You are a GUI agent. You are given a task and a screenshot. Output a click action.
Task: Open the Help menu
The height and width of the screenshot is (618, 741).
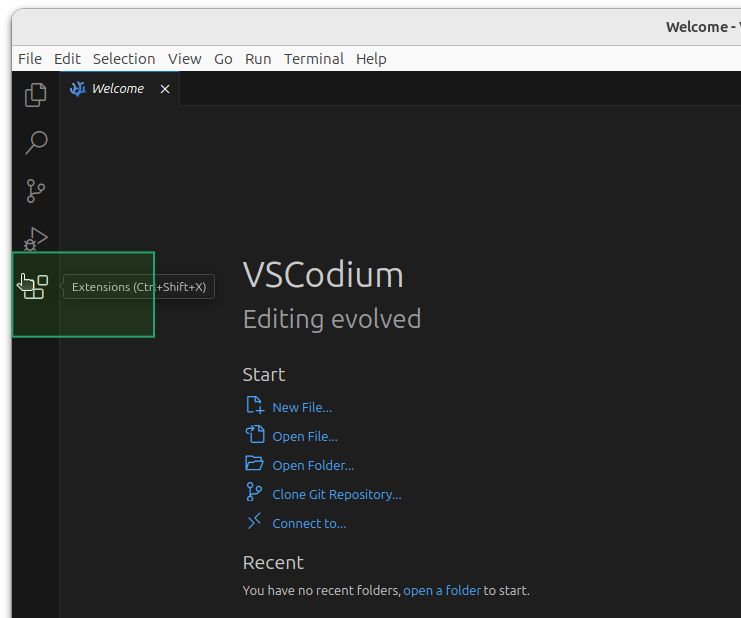point(371,59)
